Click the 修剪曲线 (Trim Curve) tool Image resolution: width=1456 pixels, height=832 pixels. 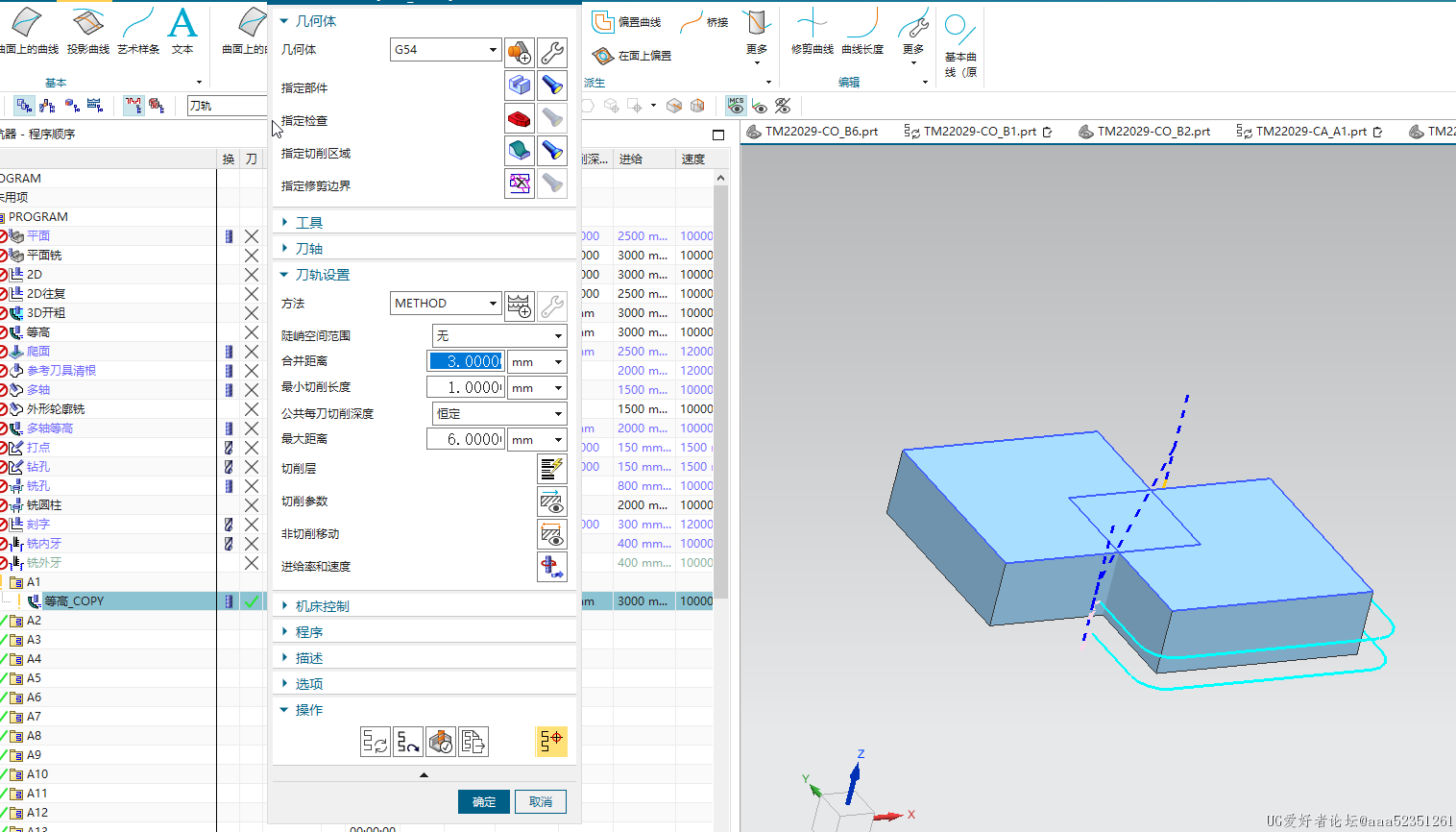coord(812,30)
